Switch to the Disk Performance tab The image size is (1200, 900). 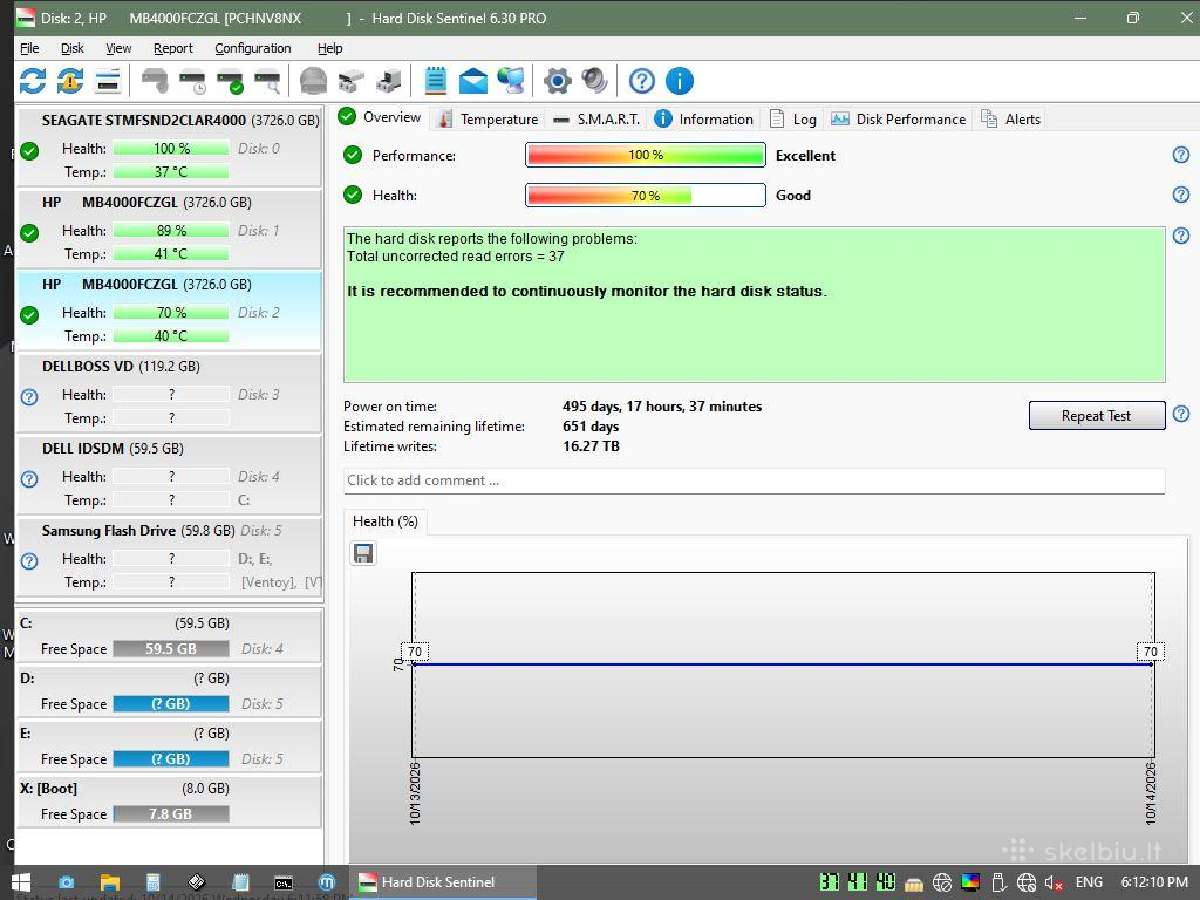[899, 119]
